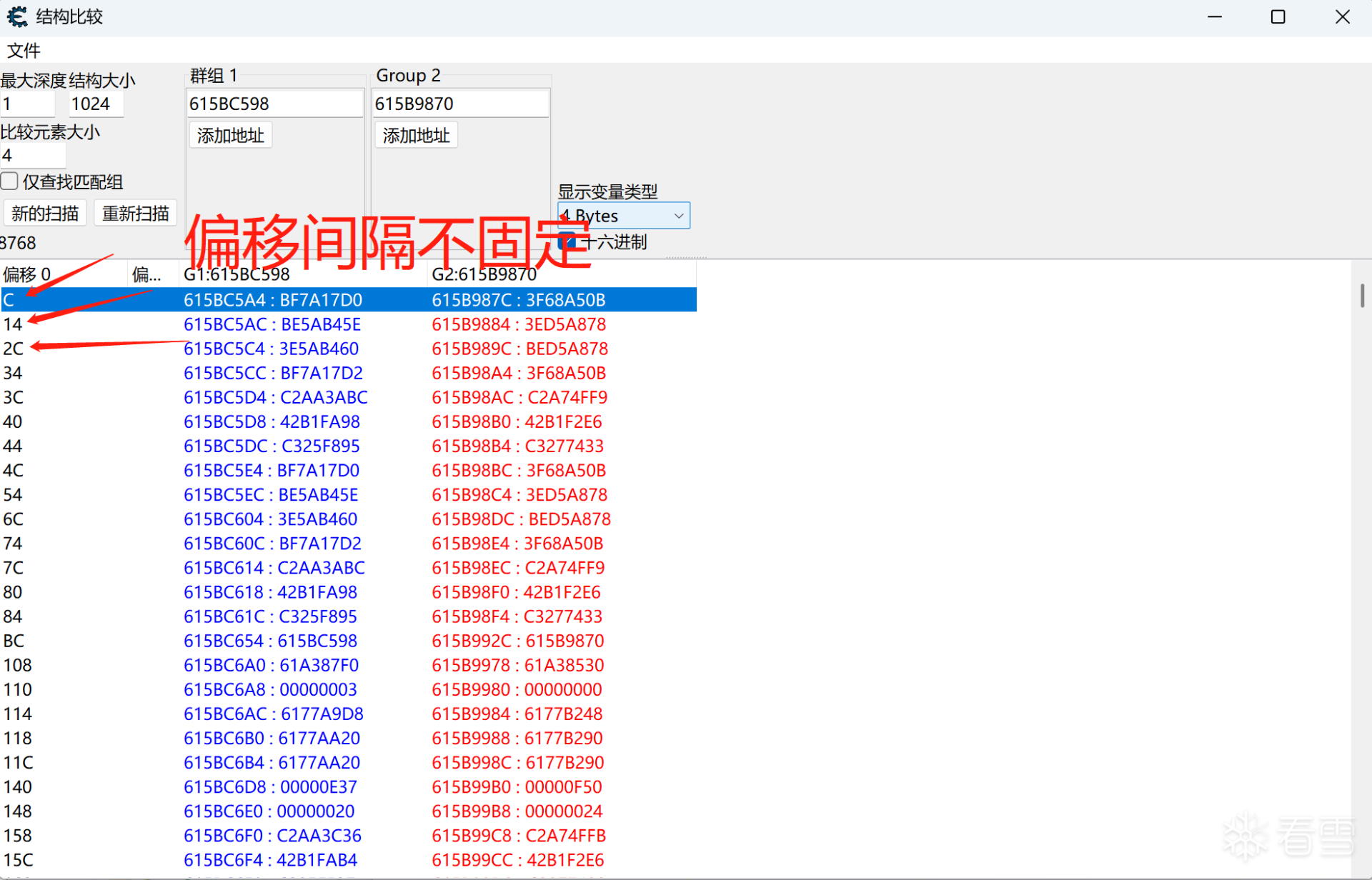1372x880 pixels.
Task: Minimize the 结构比较 window
Action: [1215, 16]
